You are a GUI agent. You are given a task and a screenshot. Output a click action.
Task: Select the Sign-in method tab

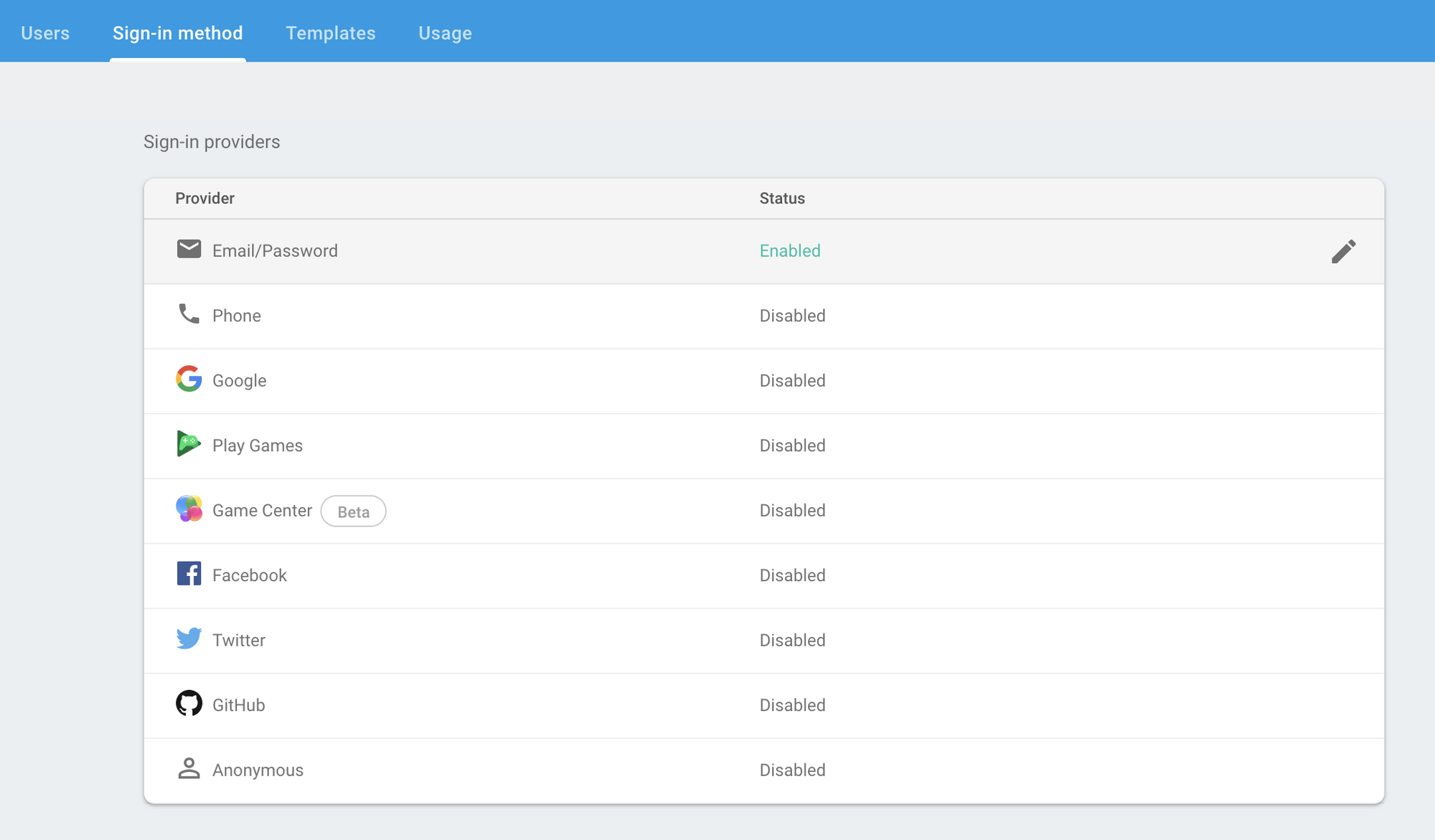pos(177,33)
